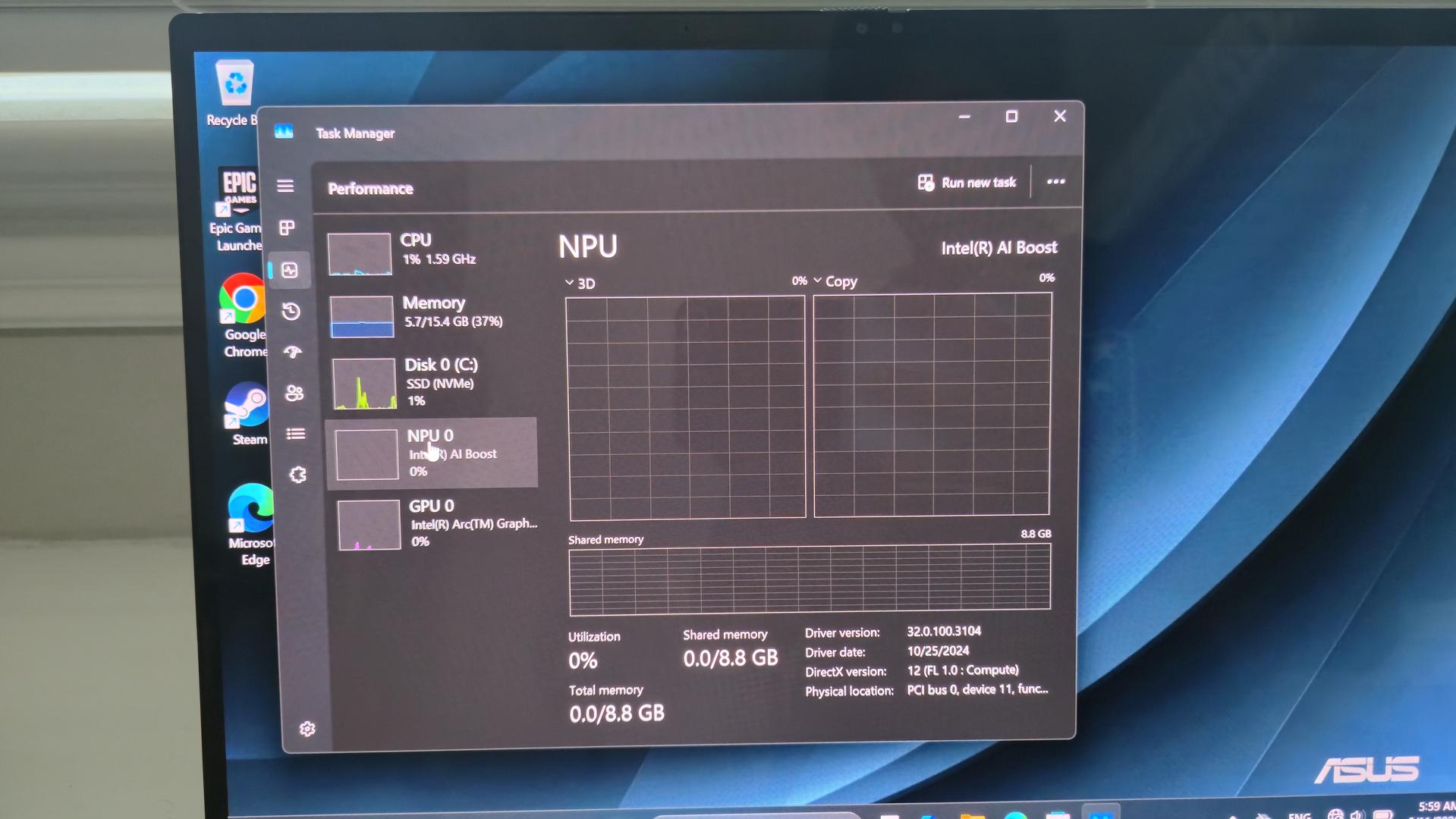Click the Task Manager title bar icon
The image size is (1456, 819).
point(284,132)
